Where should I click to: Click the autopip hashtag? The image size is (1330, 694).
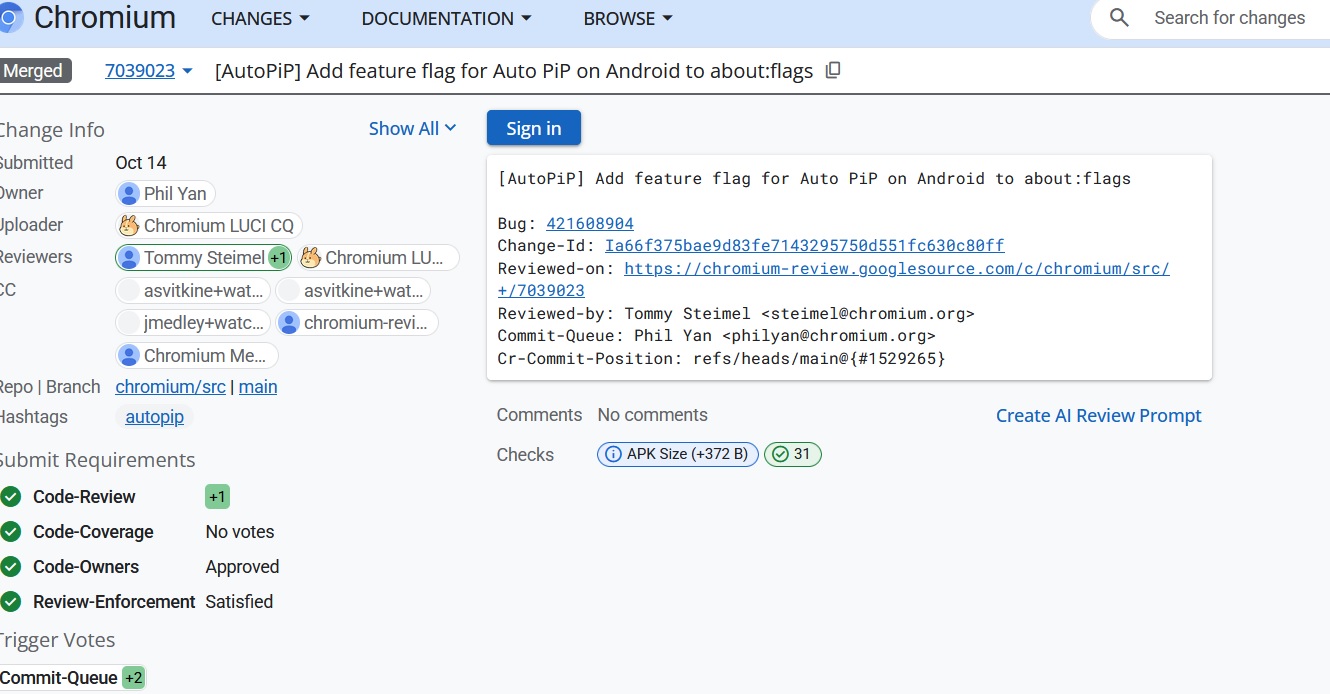154,417
